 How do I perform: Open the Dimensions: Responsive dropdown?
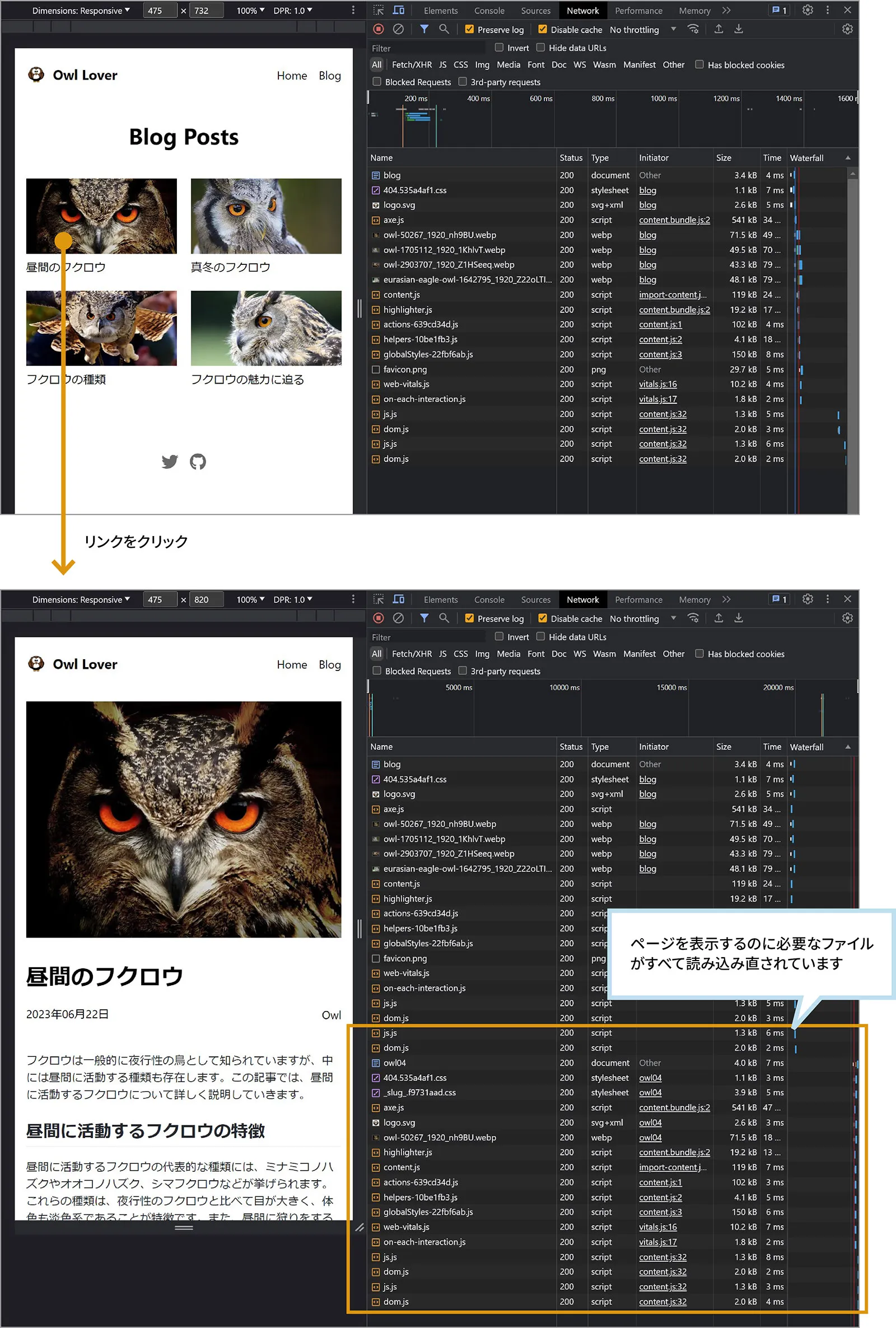[80, 10]
